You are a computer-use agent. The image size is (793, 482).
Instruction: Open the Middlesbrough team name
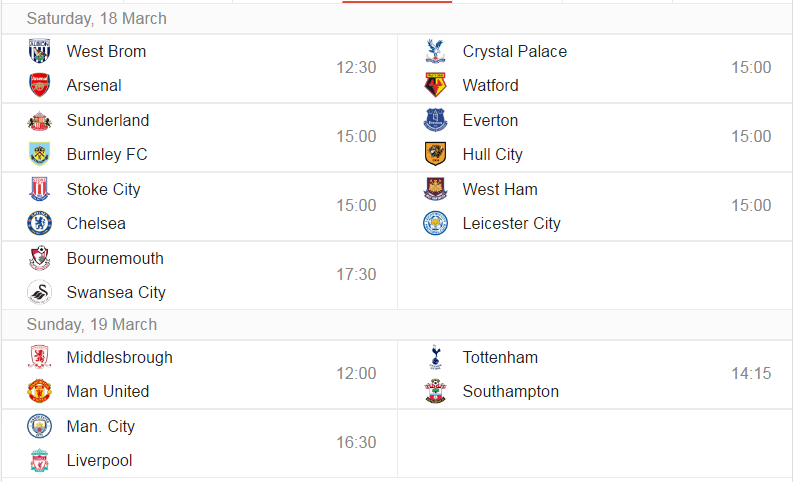(119, 358)
